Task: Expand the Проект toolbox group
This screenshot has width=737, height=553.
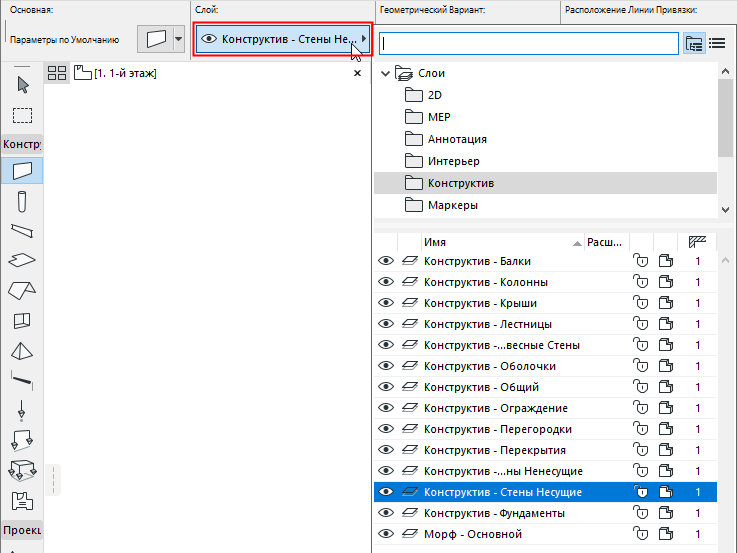Action: pyautogui.click(x=22, y=530)
